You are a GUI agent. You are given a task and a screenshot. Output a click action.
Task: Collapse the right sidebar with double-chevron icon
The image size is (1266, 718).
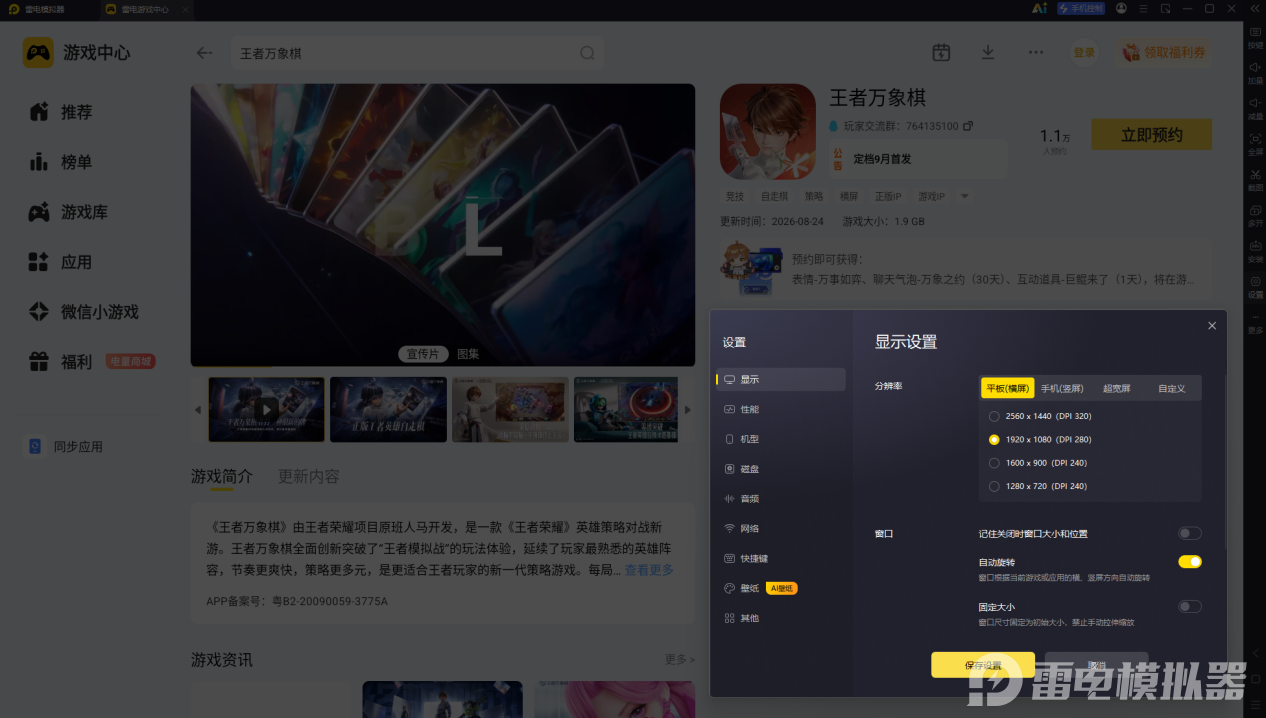coord(1255,8)
